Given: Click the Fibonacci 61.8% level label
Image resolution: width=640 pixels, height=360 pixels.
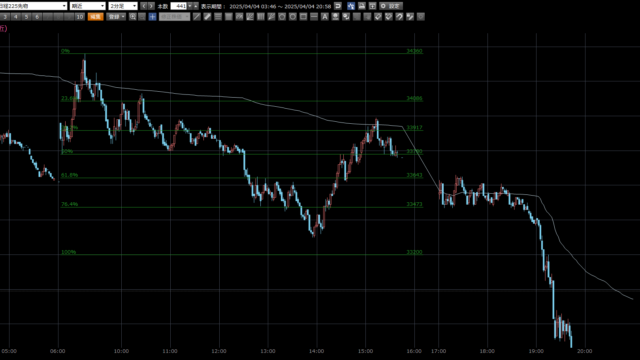Looking at the screenshot, I should [69, 175].
